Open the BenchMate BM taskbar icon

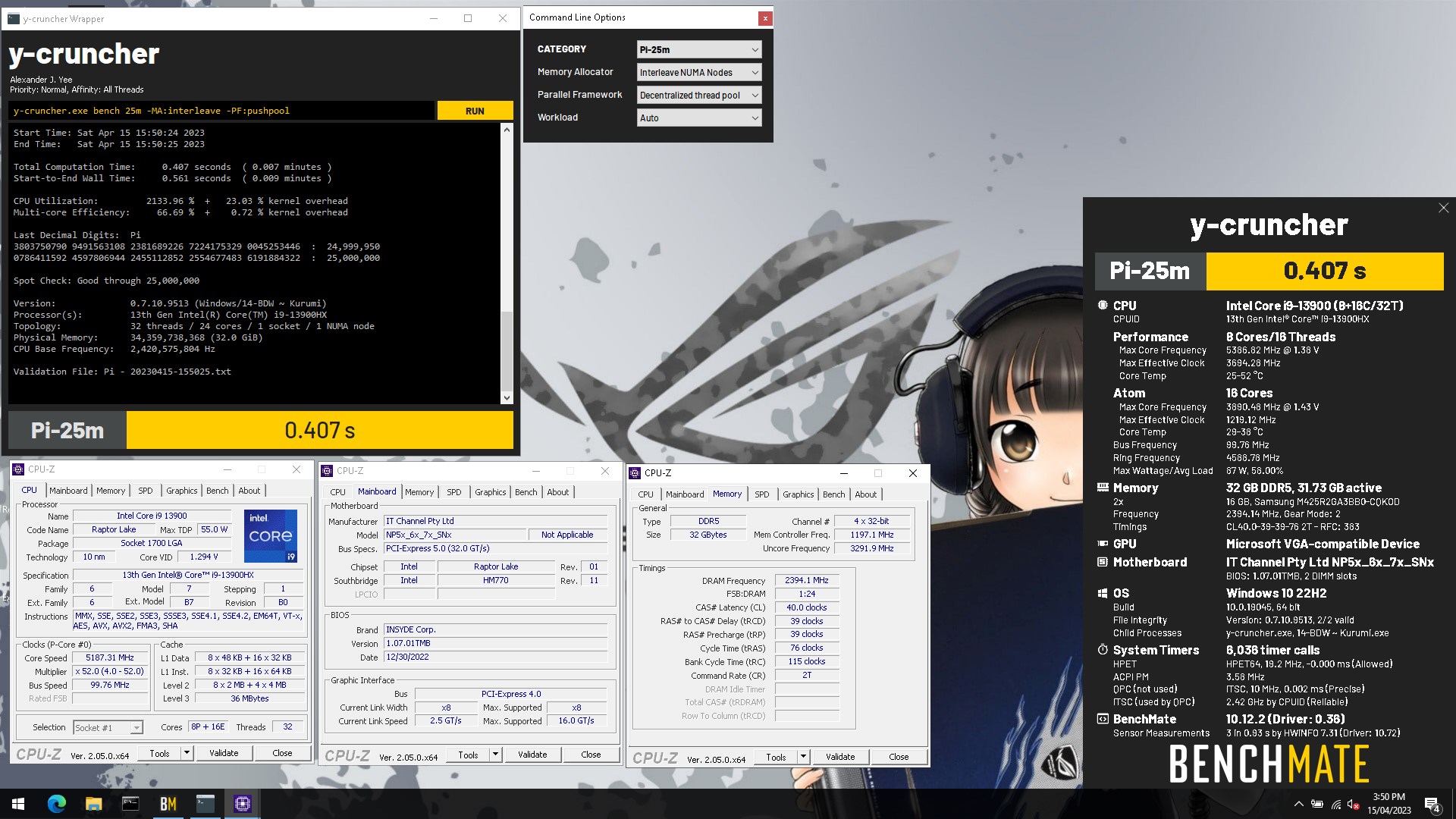click(168, 804)
